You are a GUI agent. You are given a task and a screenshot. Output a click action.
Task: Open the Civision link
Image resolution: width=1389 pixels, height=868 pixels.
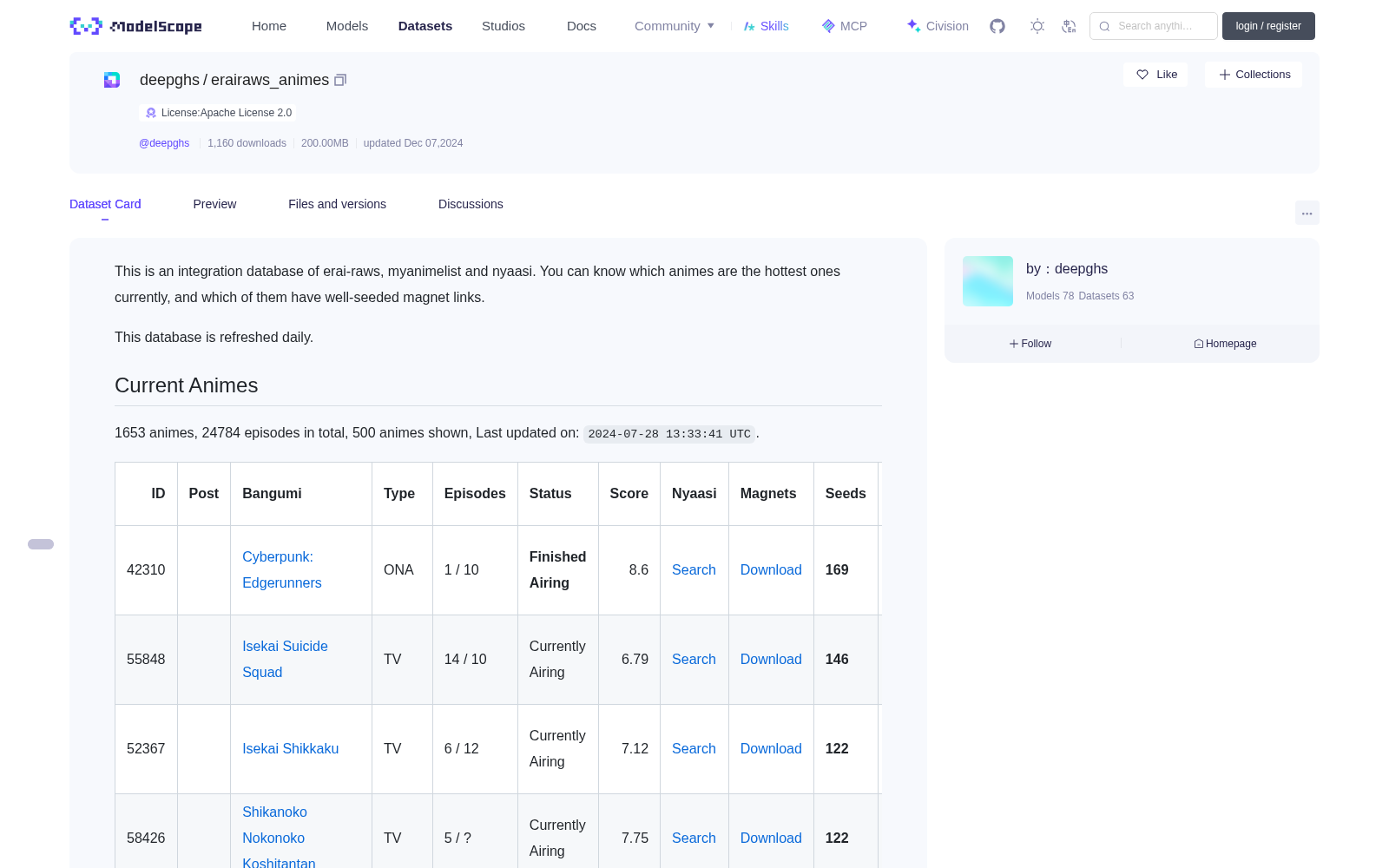coord(938,26)
